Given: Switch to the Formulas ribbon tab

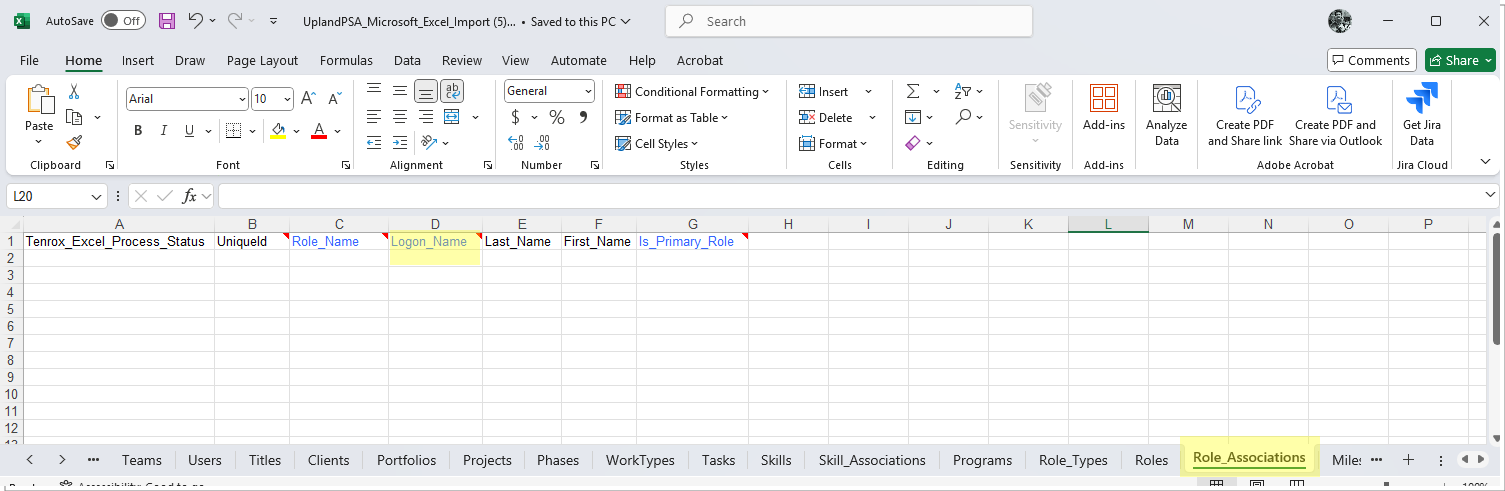Looking at the screenshot, I should (346, 60).
